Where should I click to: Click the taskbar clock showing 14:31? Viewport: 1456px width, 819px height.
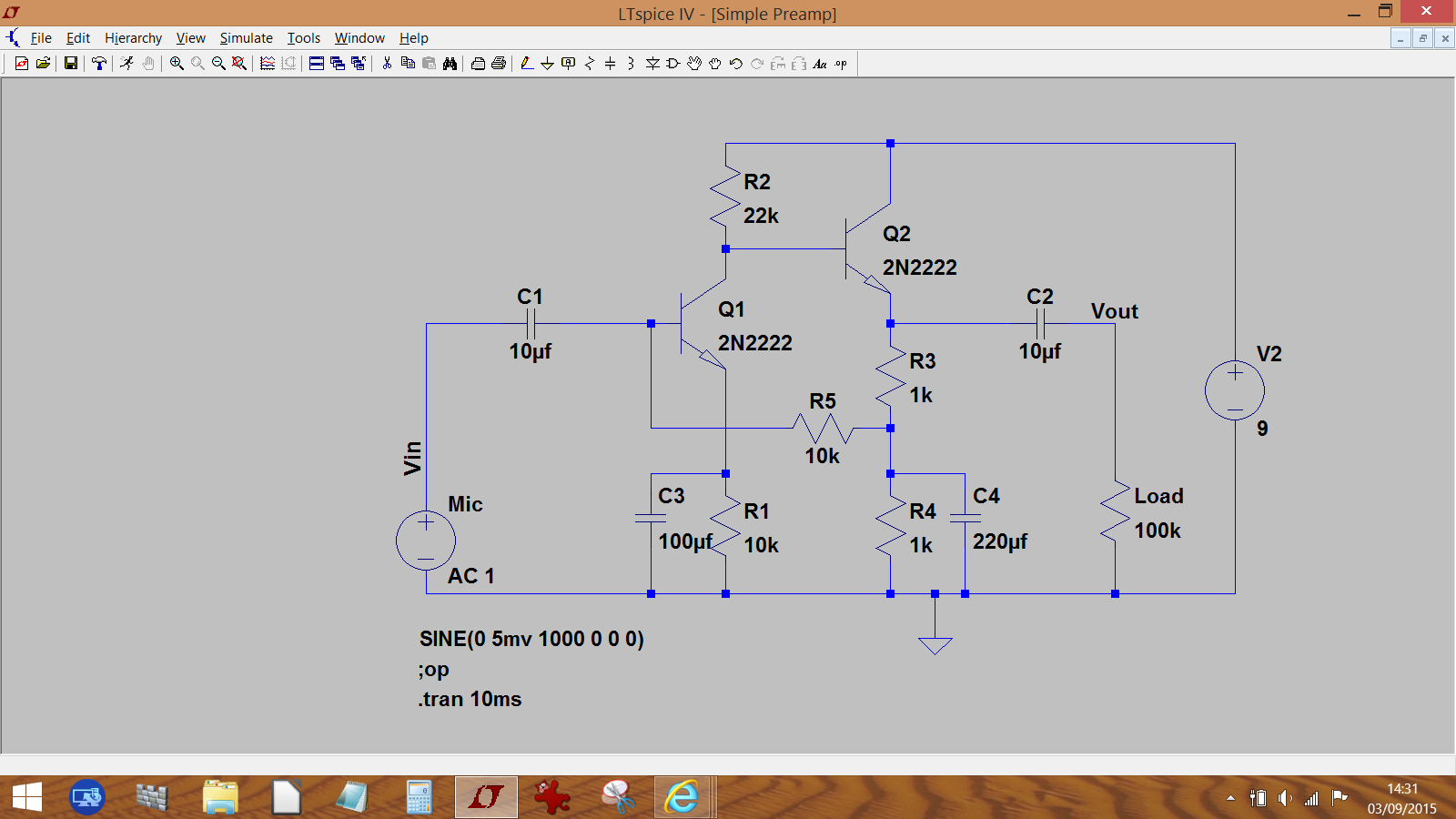point(1402,789)
